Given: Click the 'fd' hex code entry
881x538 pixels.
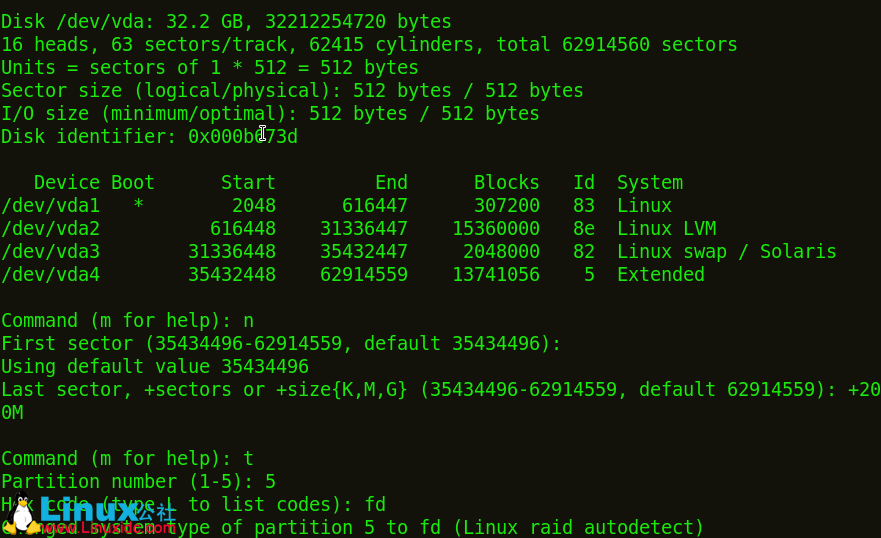Looking at the screenshot, I should pos(375,505).
